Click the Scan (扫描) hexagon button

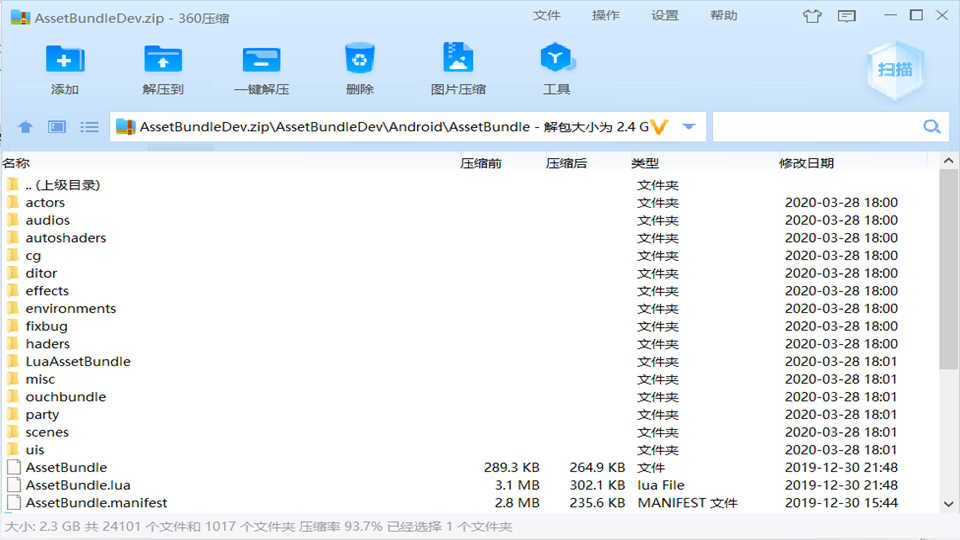(894, 70)
